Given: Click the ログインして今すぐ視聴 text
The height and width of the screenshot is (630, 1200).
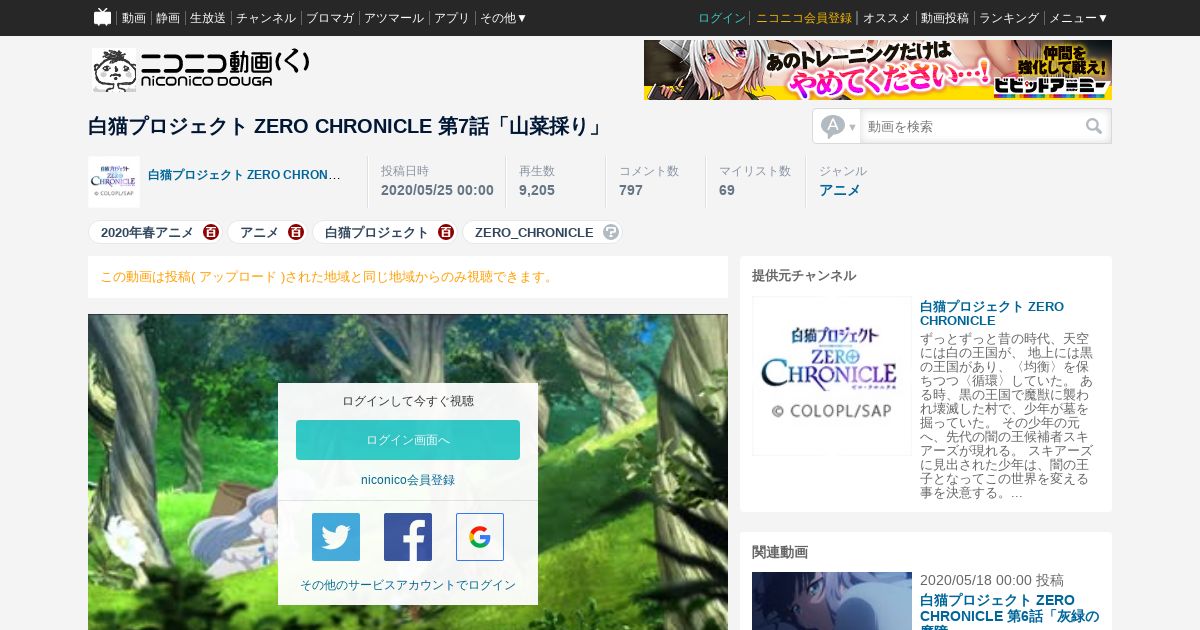Looking at the screenshot, I should pos(408,401).
